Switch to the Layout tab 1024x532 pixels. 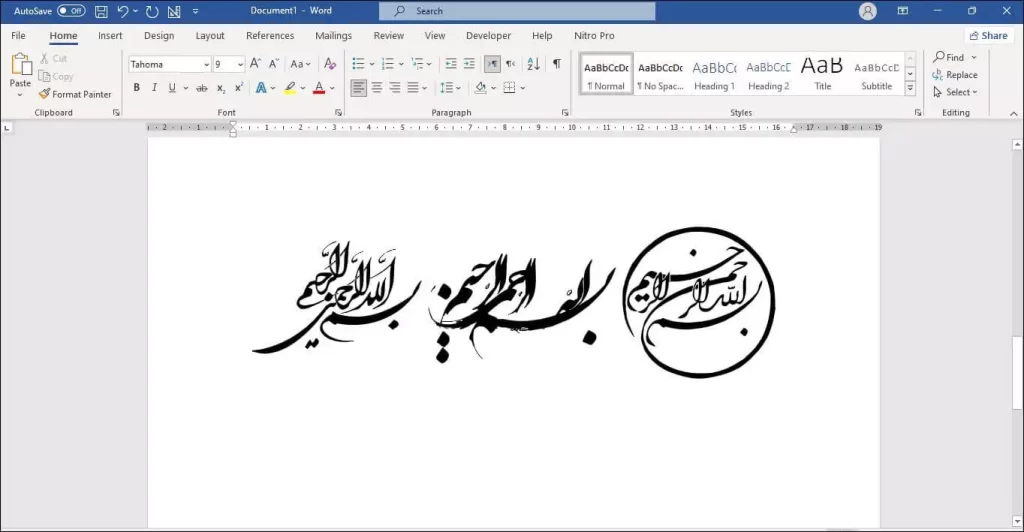click(210, 36)
